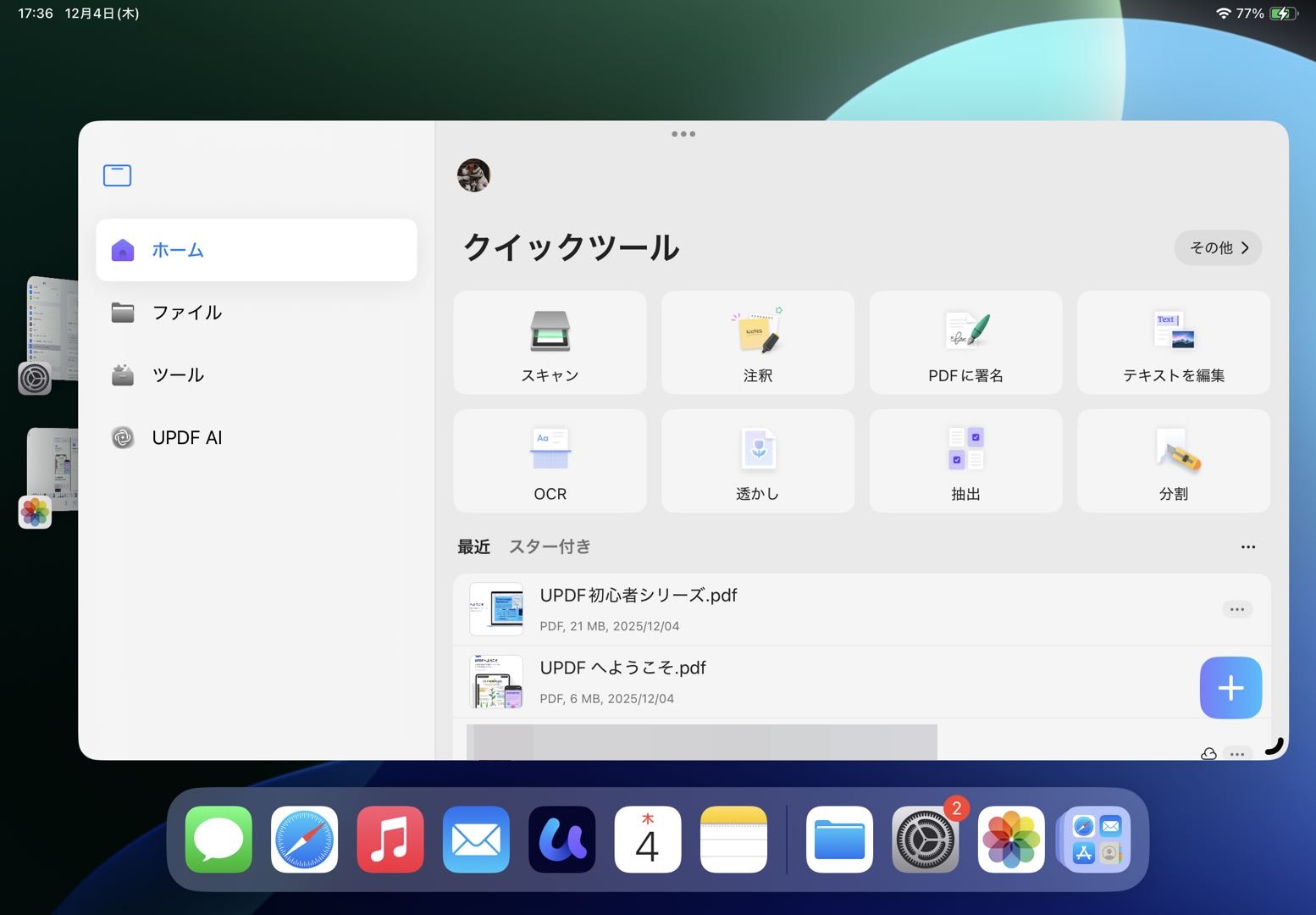This screenshot has width=1316, height=915.
Task: Tap the window three-dot multitasking control
Action: pos(683,134)
